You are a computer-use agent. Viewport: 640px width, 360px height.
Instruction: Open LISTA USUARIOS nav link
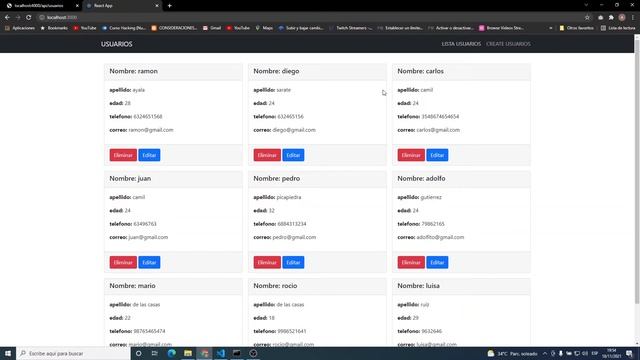(x=461, y=44)
